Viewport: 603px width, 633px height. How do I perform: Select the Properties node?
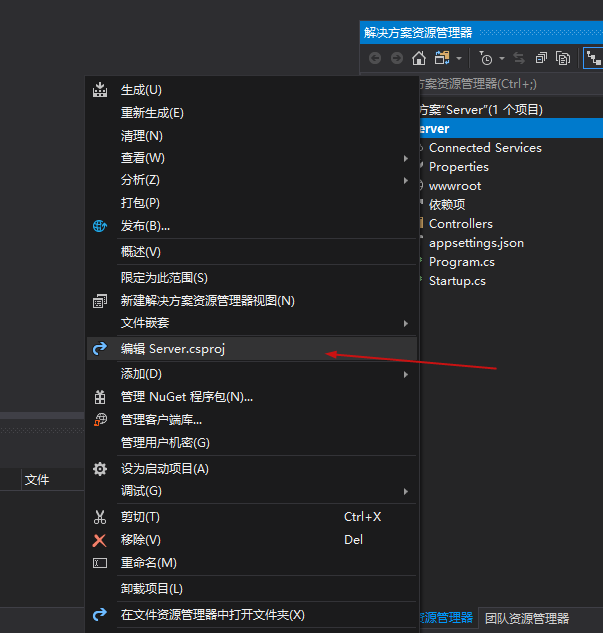[459, 167]
